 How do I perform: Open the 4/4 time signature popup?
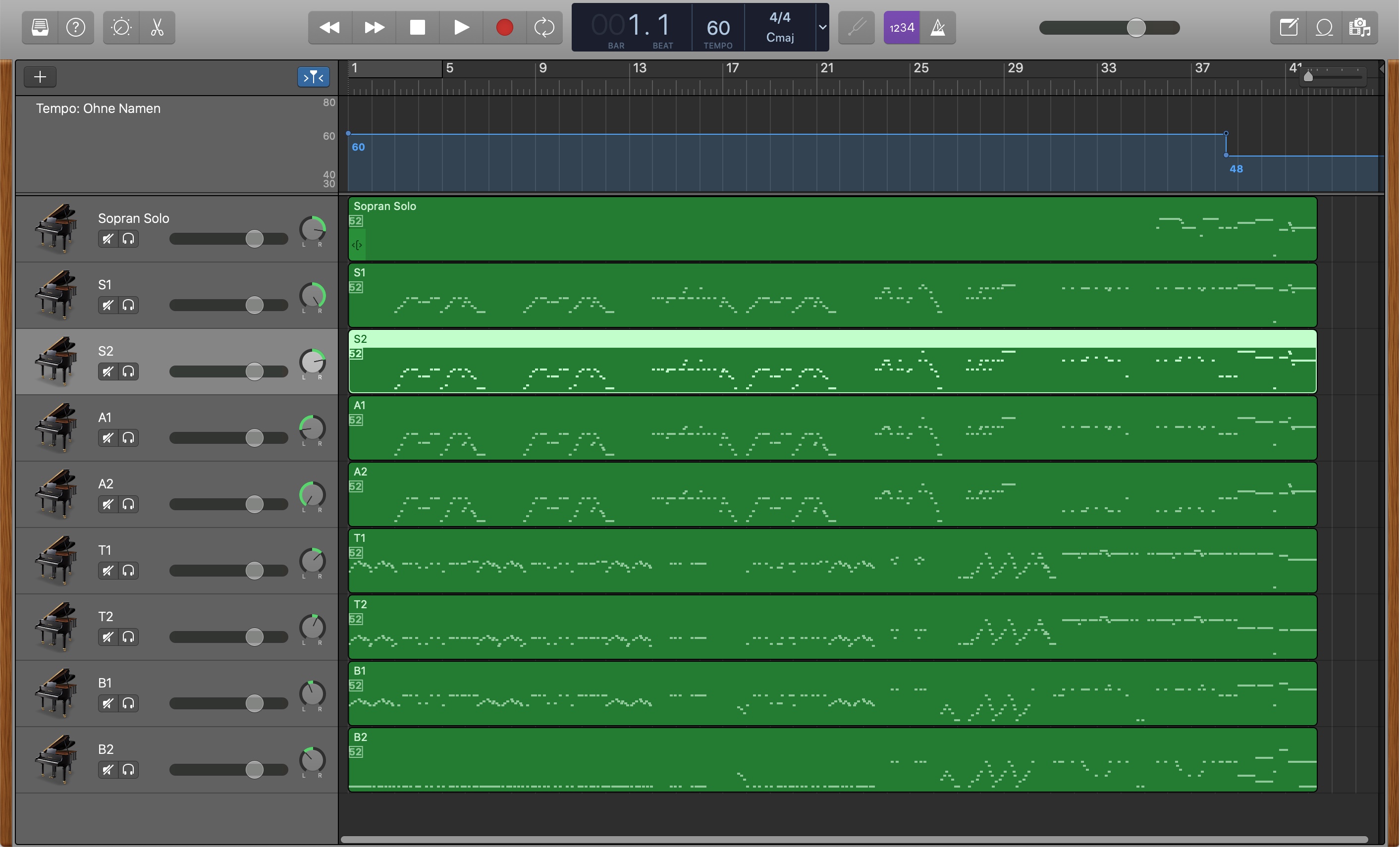tap(780, 18)
